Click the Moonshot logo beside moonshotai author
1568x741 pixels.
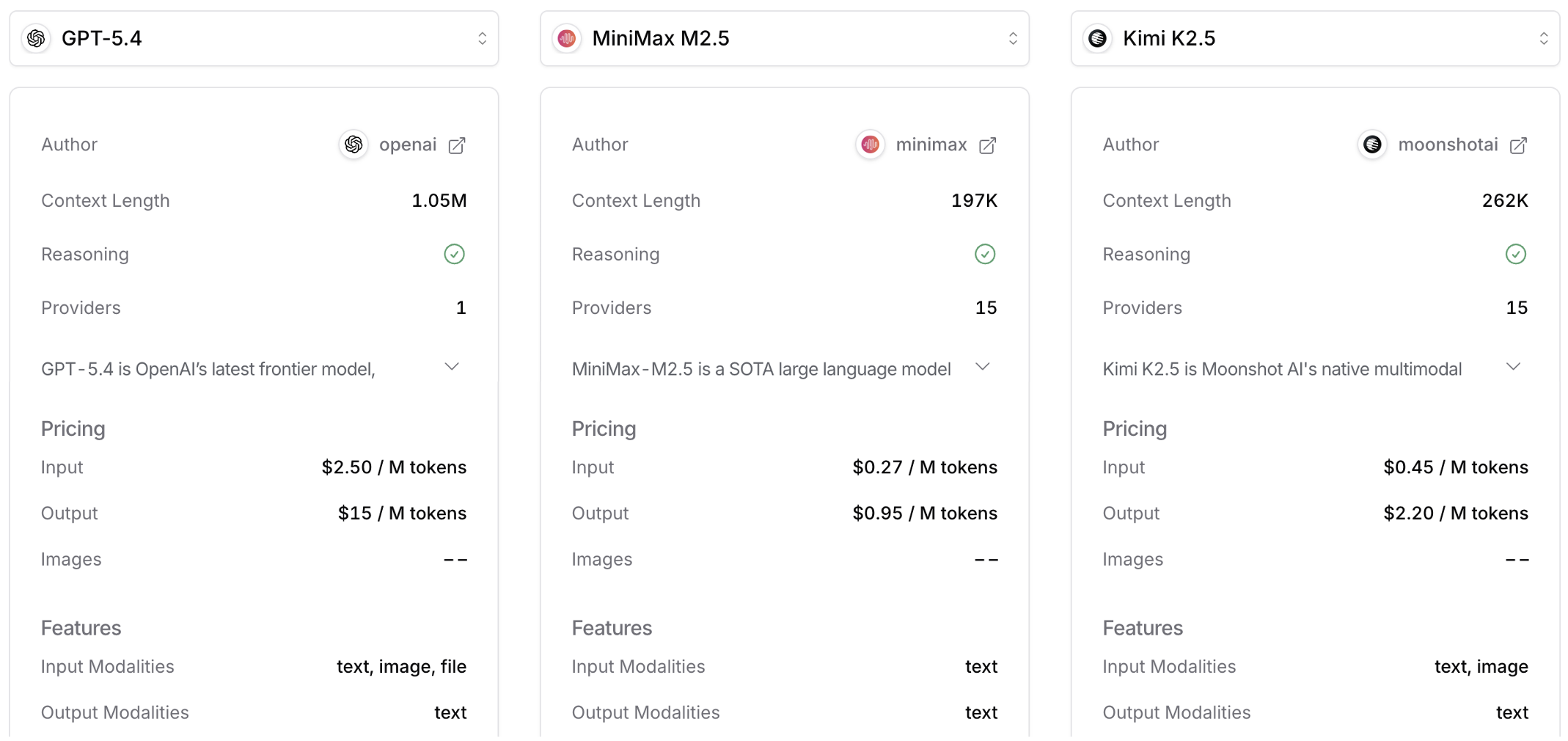pos(1371,145)
